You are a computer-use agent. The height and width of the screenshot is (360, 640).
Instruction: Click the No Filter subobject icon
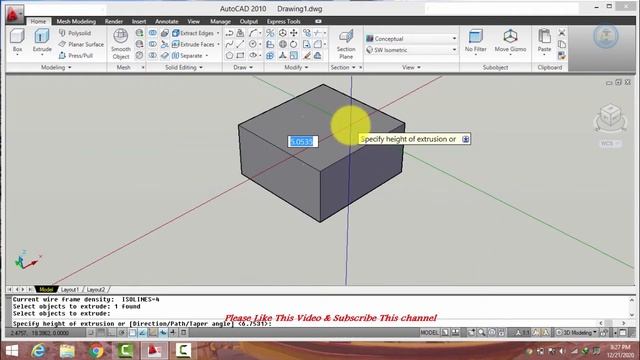[x=476, y=41]
